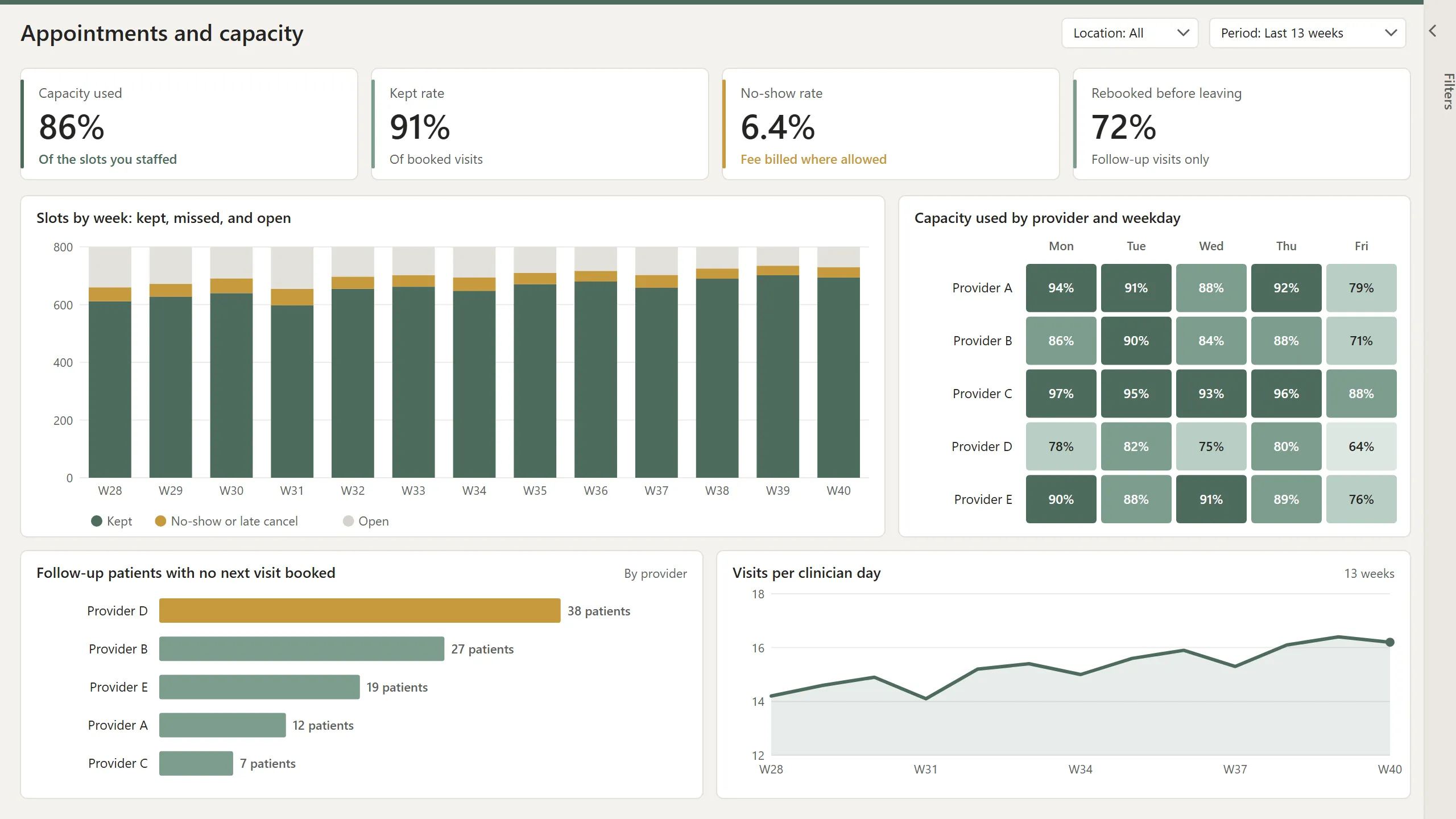Viewport: 1456px width, 819px height.
Task: Click the Provider A 12 patients bar
Action: (x=222, y=725)
